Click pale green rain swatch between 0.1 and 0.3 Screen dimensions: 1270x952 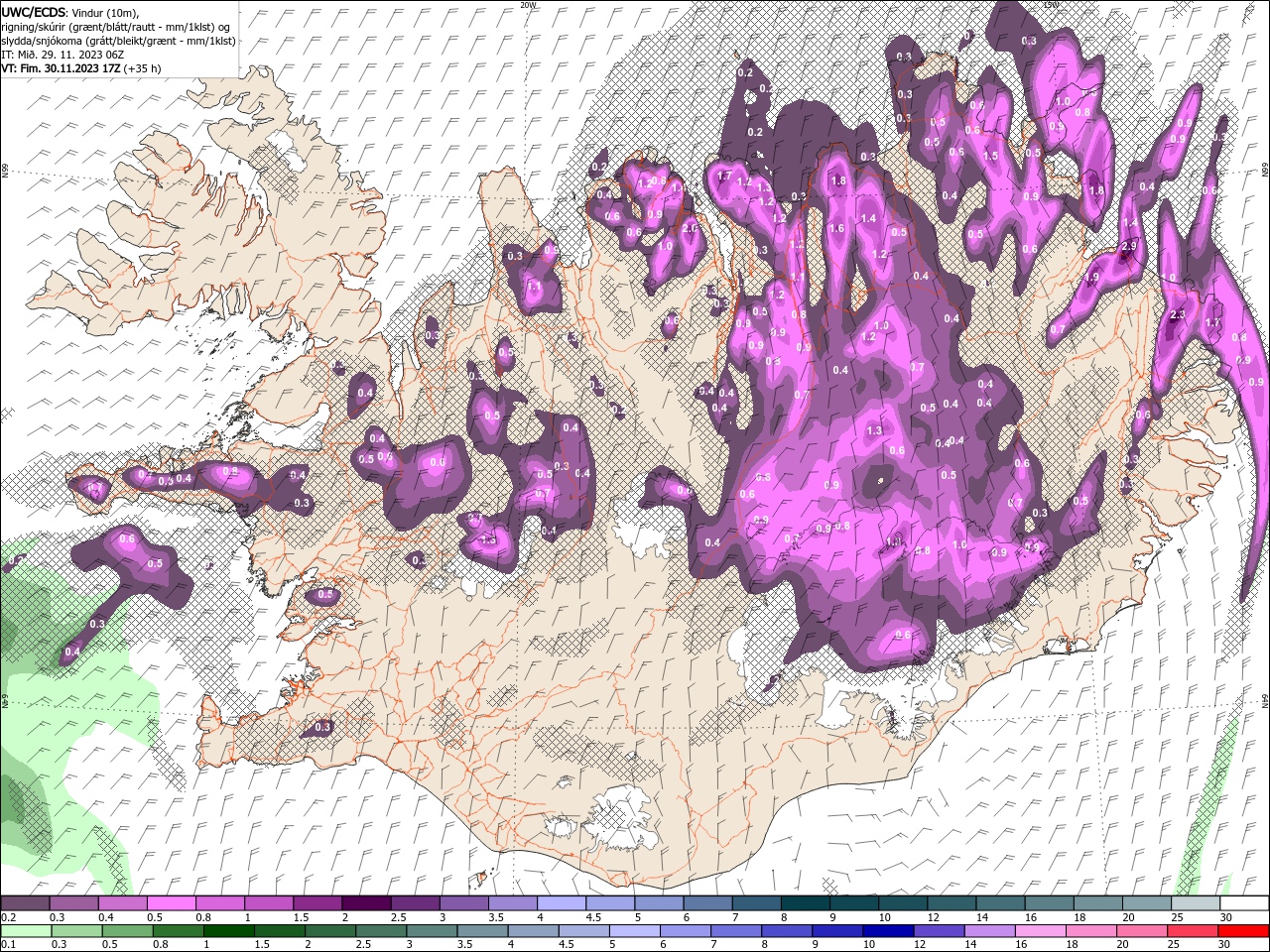25,931
